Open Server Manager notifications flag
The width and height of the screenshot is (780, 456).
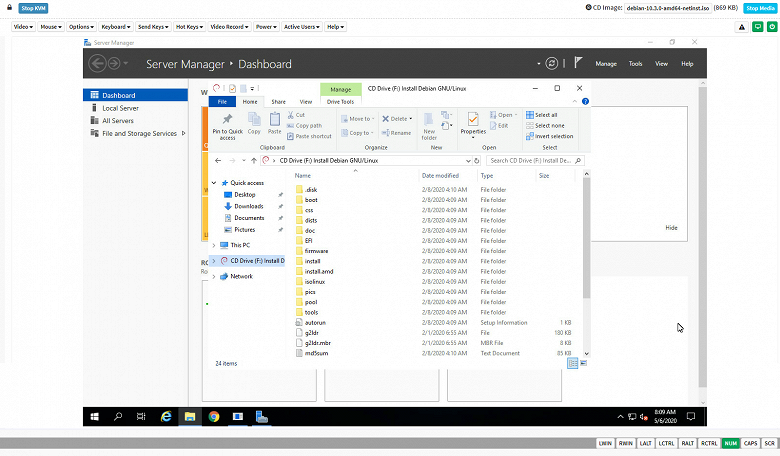(576, 63)
